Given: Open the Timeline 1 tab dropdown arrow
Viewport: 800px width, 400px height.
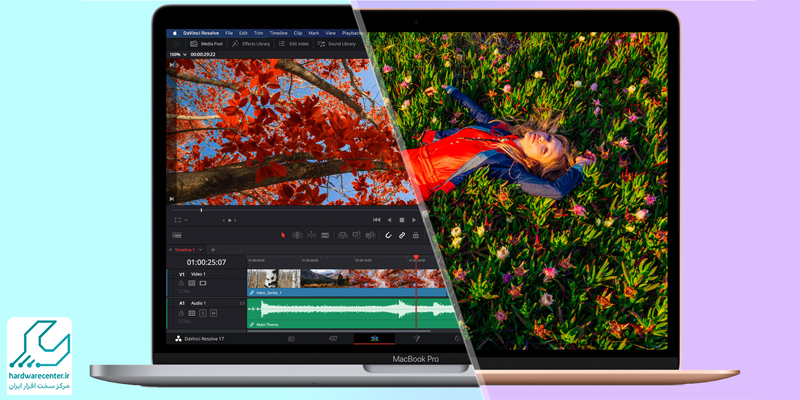Looking at the screenshot, I should click(201, 250).
